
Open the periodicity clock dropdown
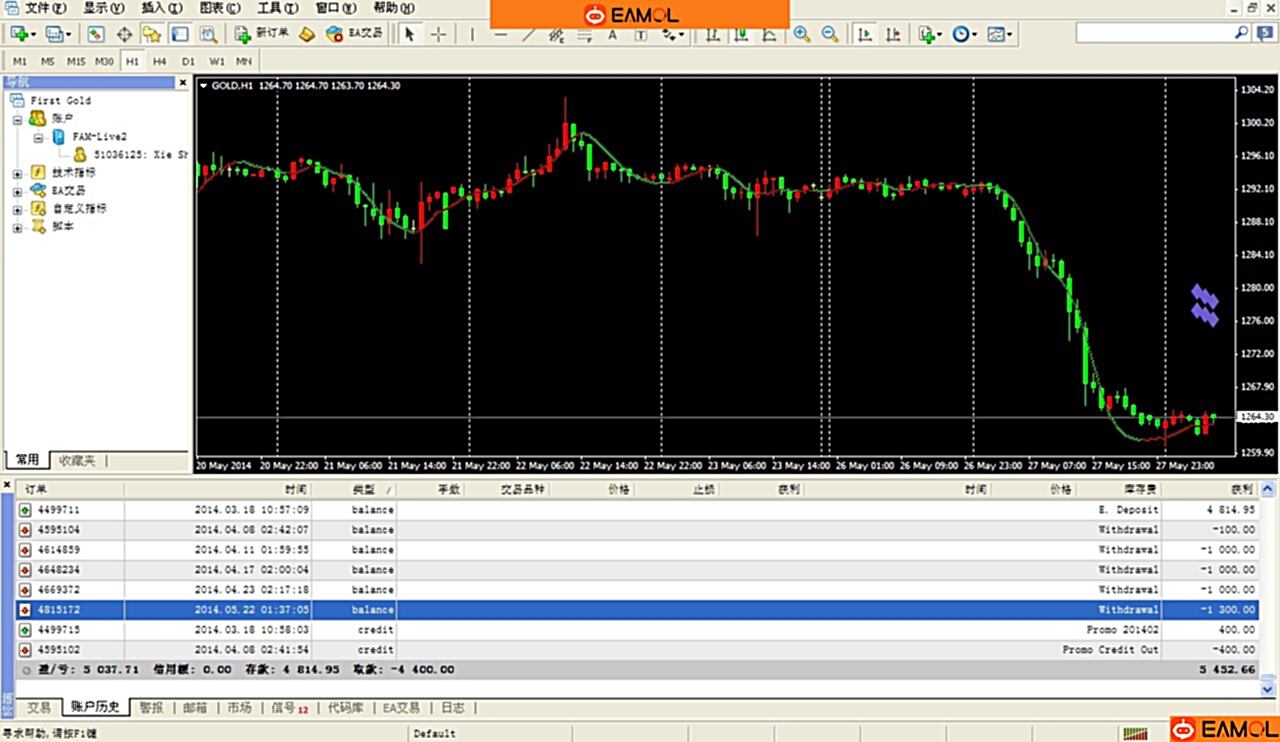(965, 34)
